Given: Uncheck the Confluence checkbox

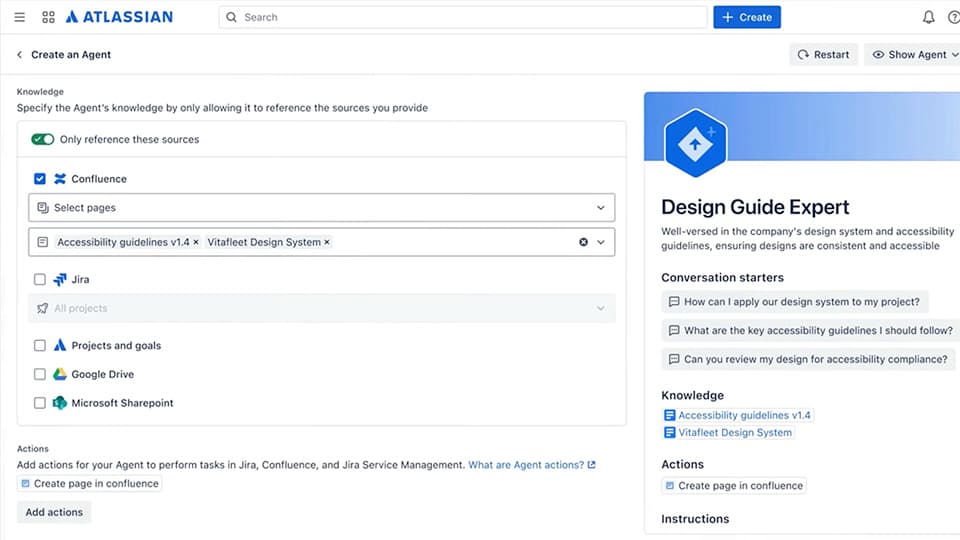Looking at the screenshot, I should (40, 179).
